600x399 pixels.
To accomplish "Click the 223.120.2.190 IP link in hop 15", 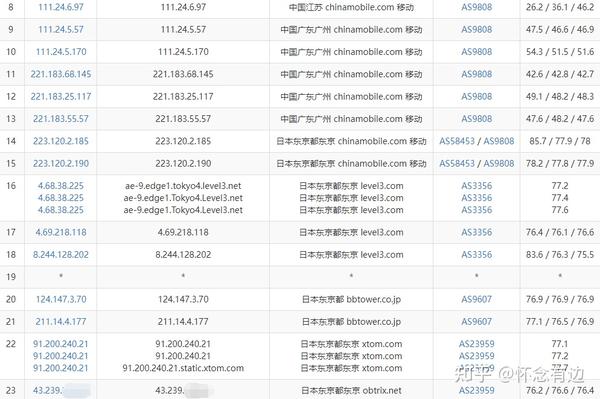I will [61, 163].
